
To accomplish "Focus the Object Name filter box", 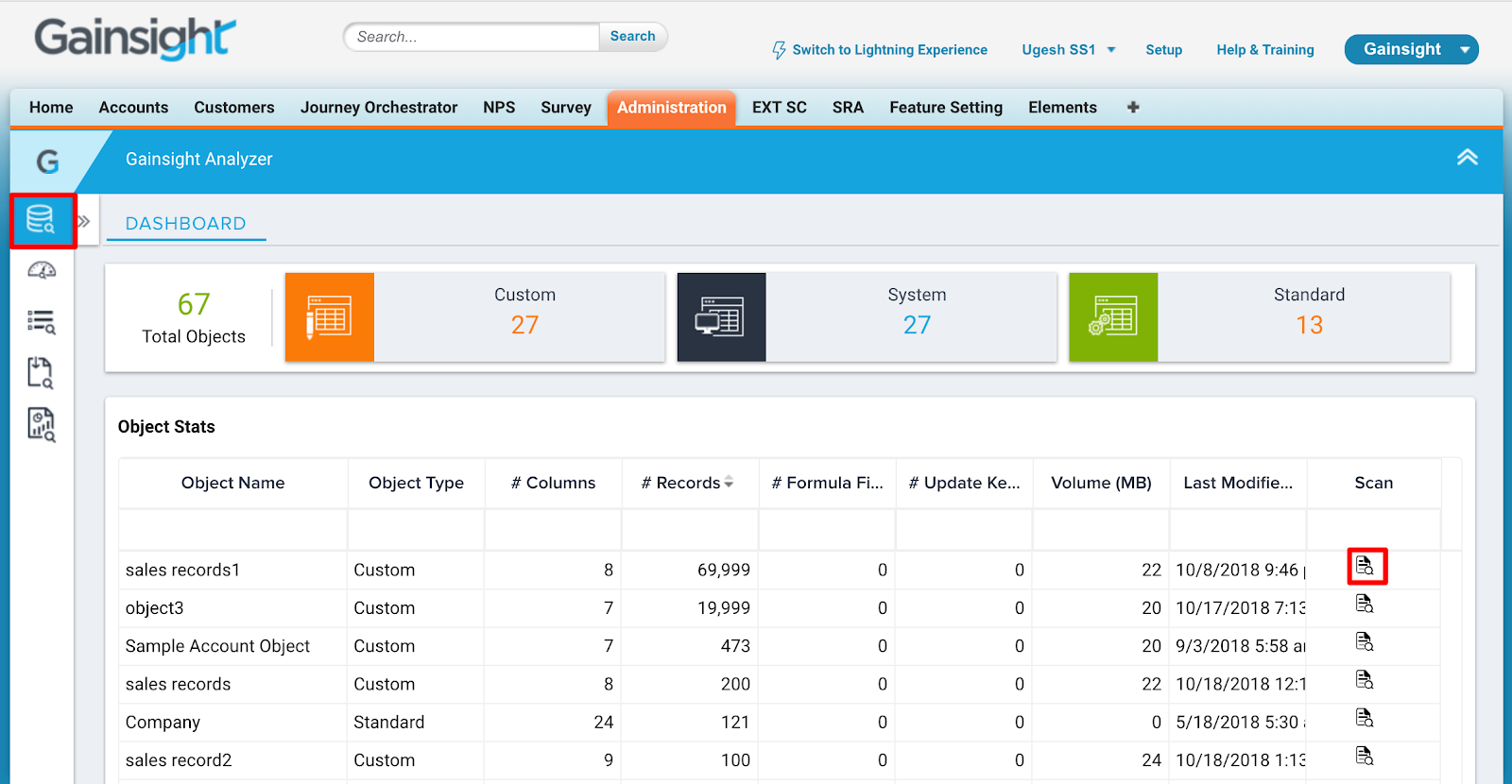I will click(x=232, y=530).
